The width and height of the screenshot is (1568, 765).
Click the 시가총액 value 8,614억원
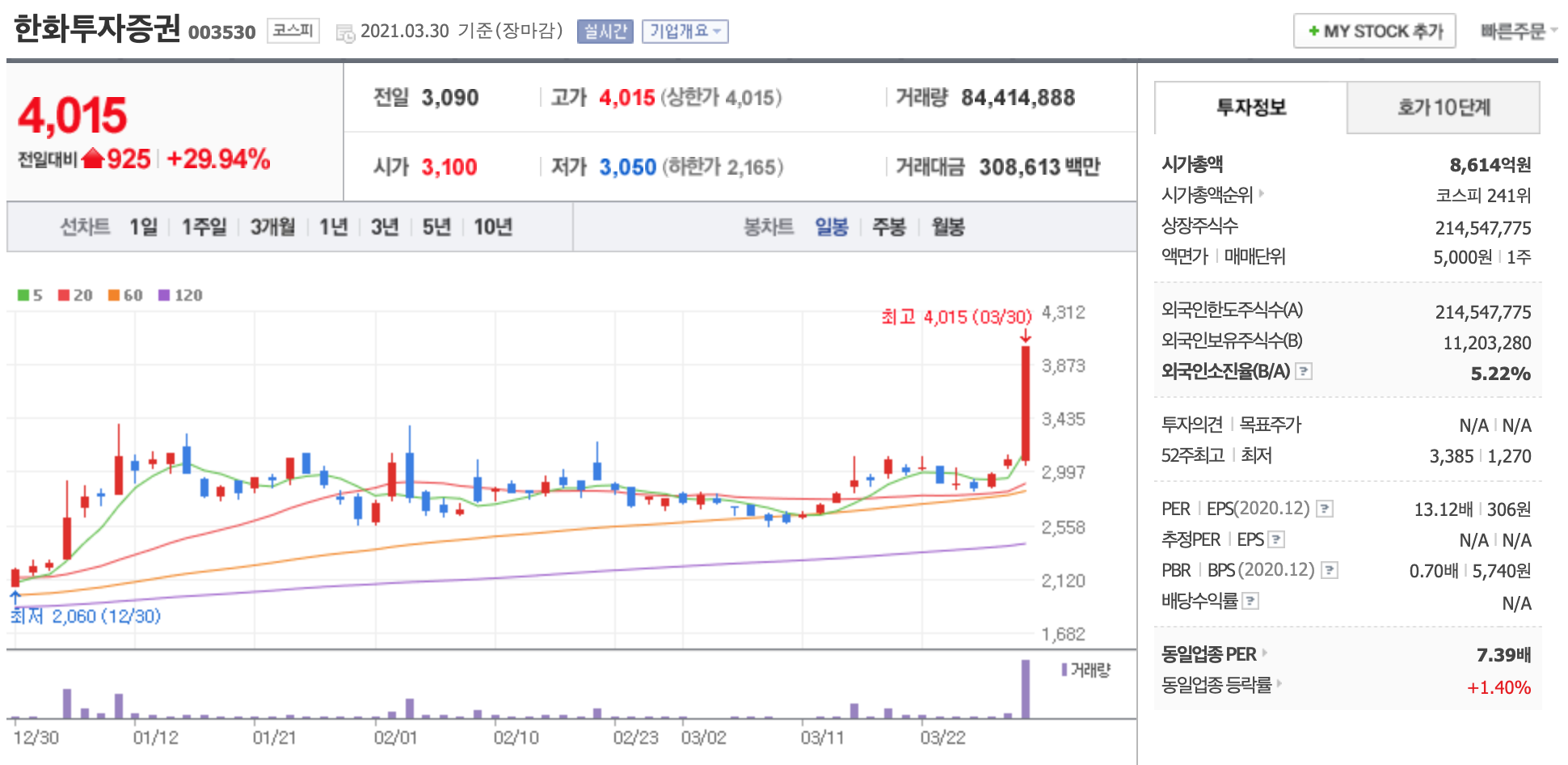[1490, 165]
